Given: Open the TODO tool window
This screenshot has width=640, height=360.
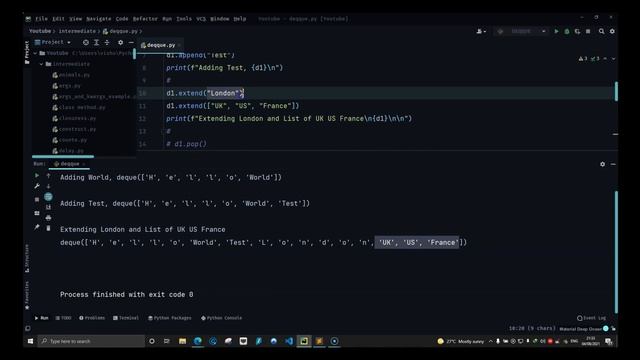Looking at the screenshot, I should (x=63, y=318).
